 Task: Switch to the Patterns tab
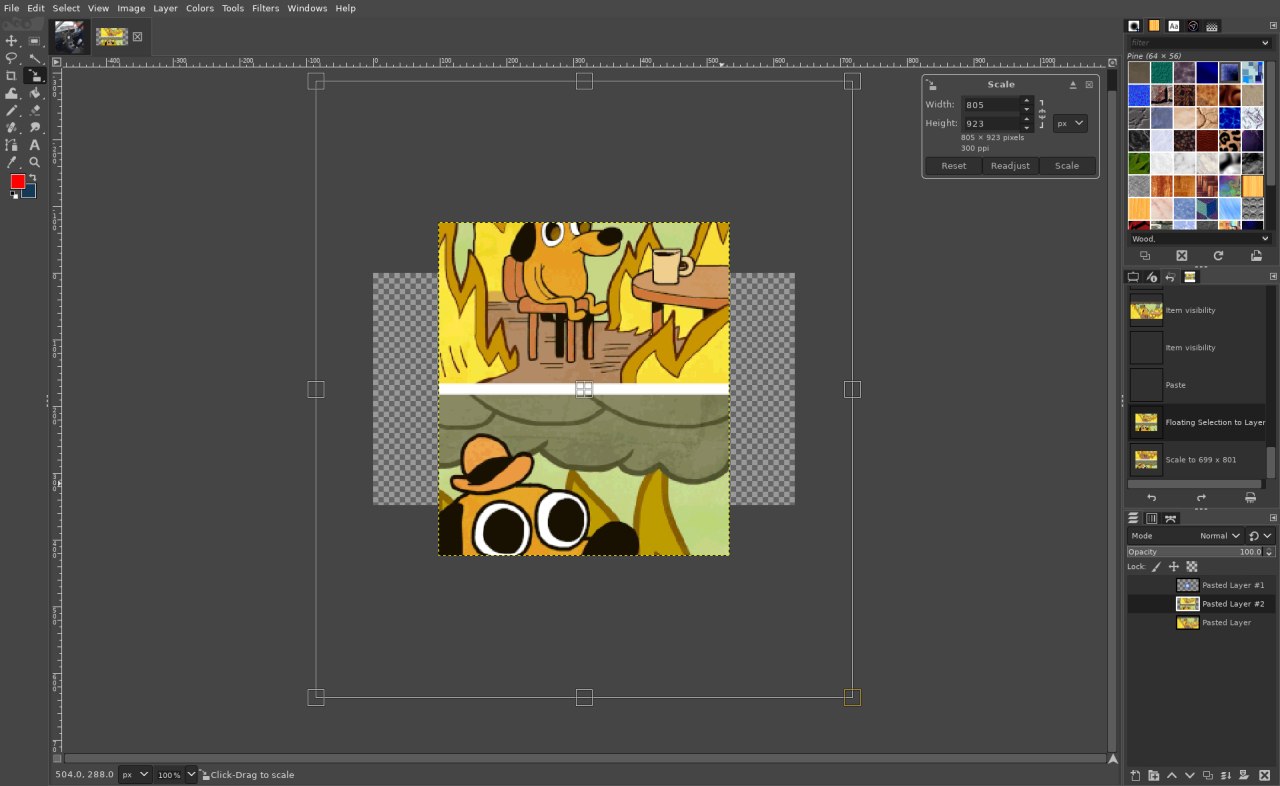click(x=1154, y=26)
